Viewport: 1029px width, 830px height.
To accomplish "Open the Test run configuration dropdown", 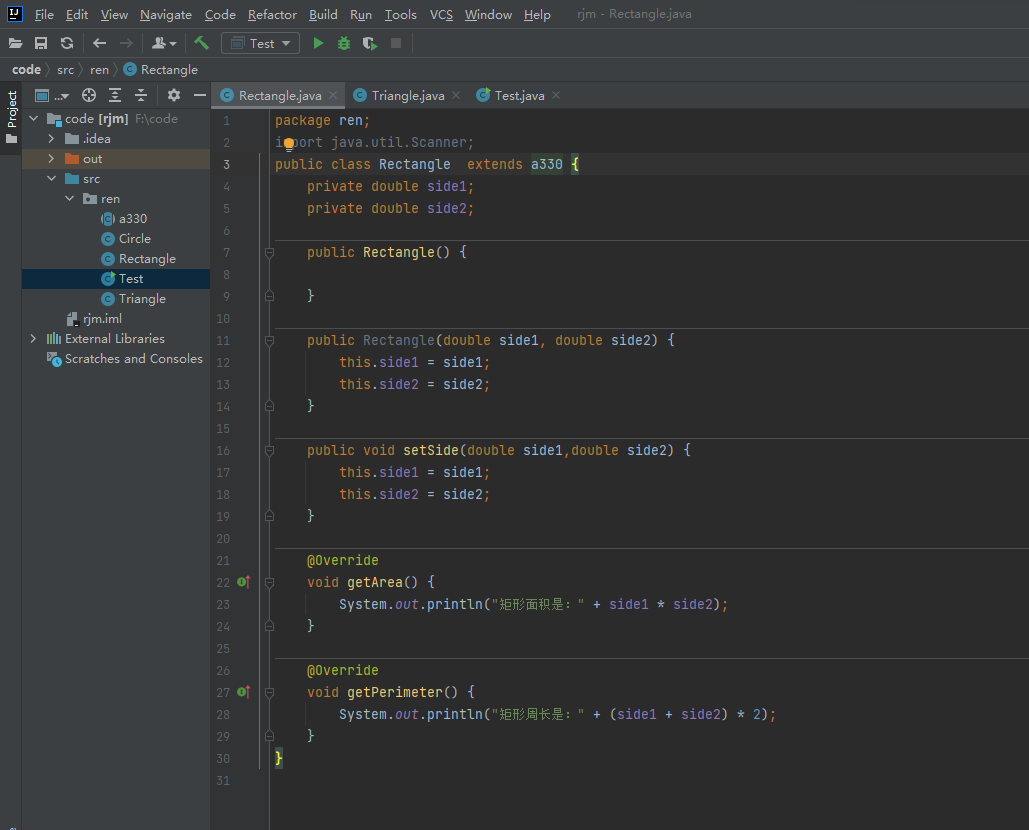I will click(261, 43).
